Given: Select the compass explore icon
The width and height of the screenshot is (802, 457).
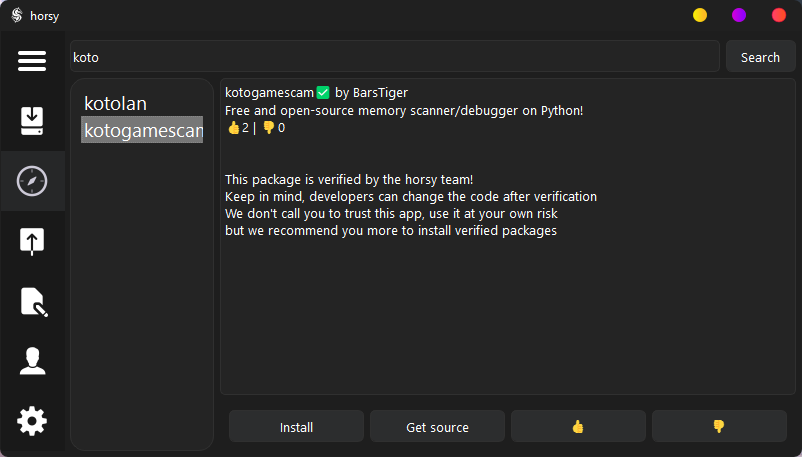Looking at the screenshot, I should [32, 181].
